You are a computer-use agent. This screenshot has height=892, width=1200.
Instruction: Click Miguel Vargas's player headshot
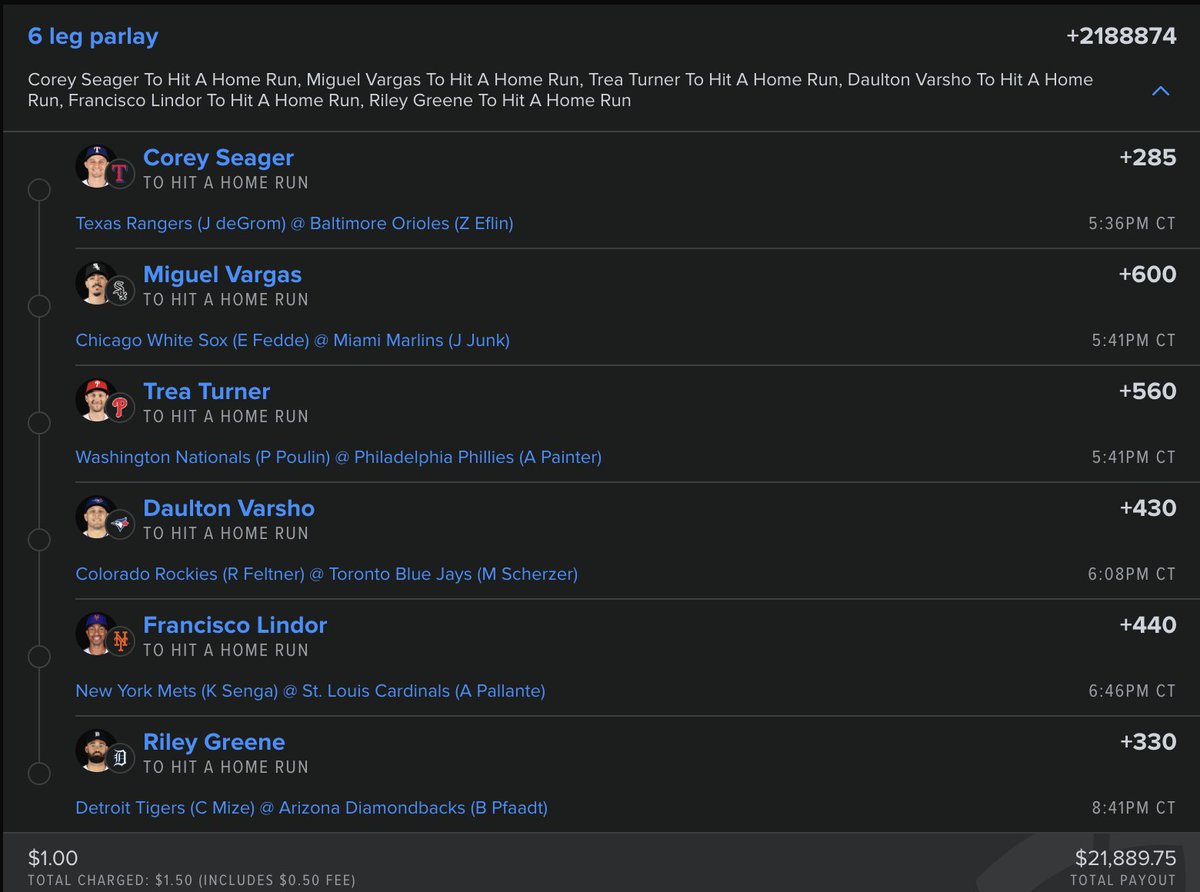[x=96, y=283]
